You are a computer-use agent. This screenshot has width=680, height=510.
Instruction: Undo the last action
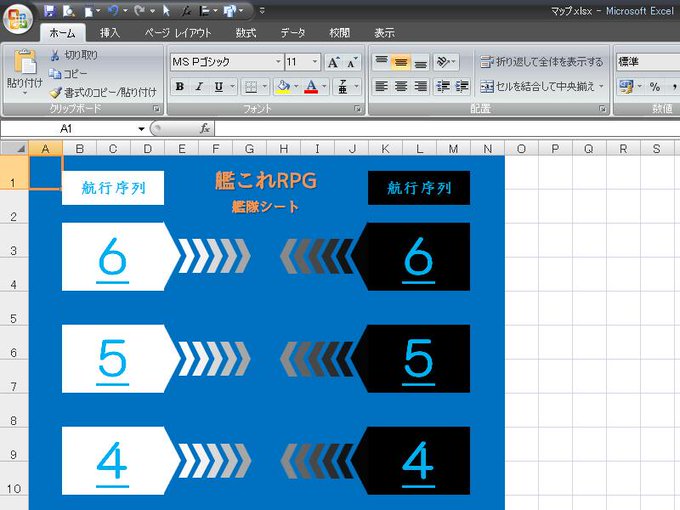[113, 11]
